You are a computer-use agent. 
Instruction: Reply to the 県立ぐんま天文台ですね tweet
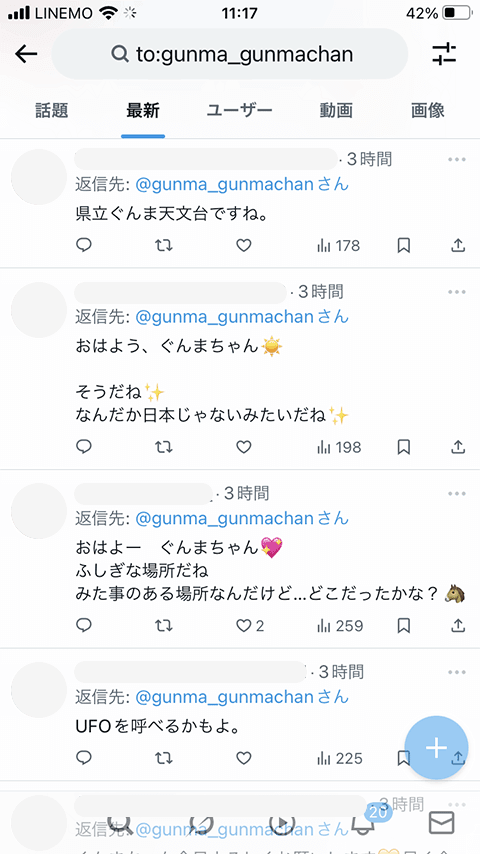[x=83, y=246]
